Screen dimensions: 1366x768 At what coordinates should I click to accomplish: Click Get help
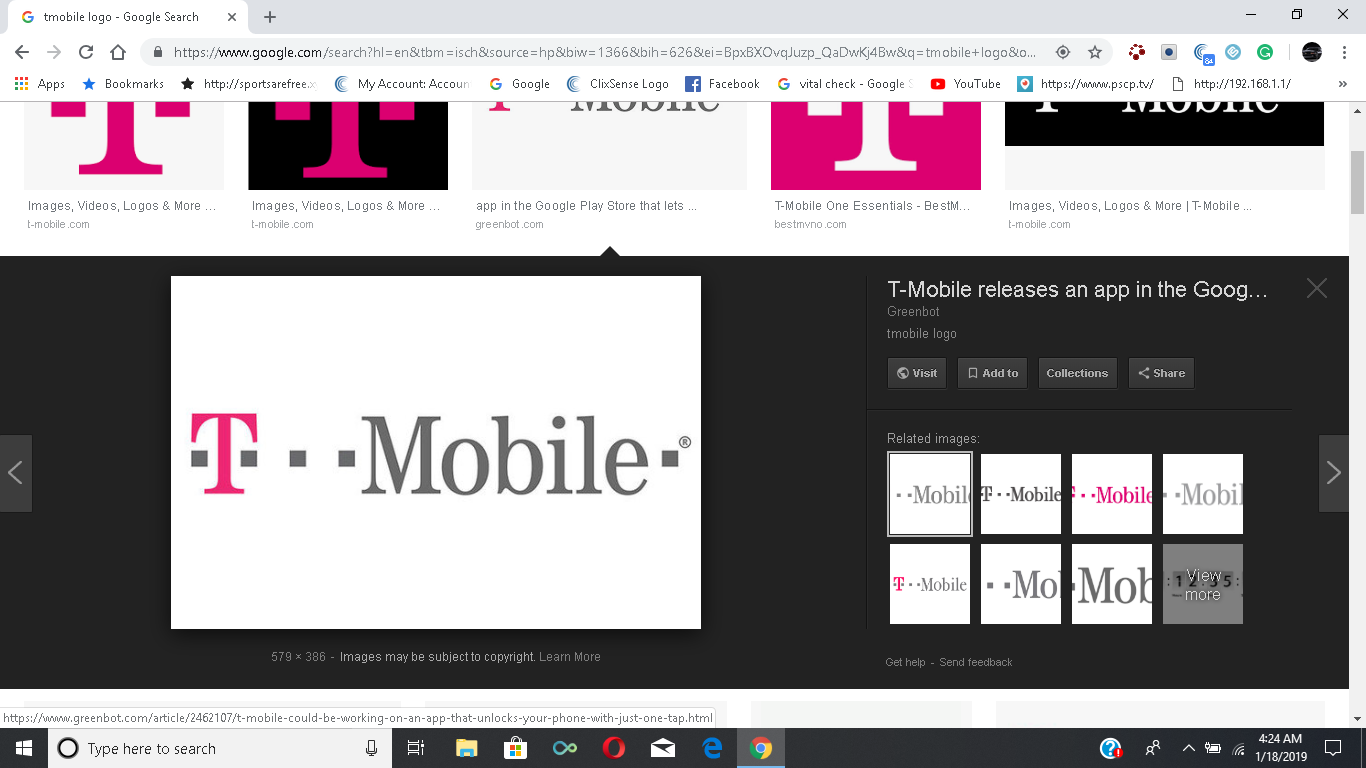point(905,662)
